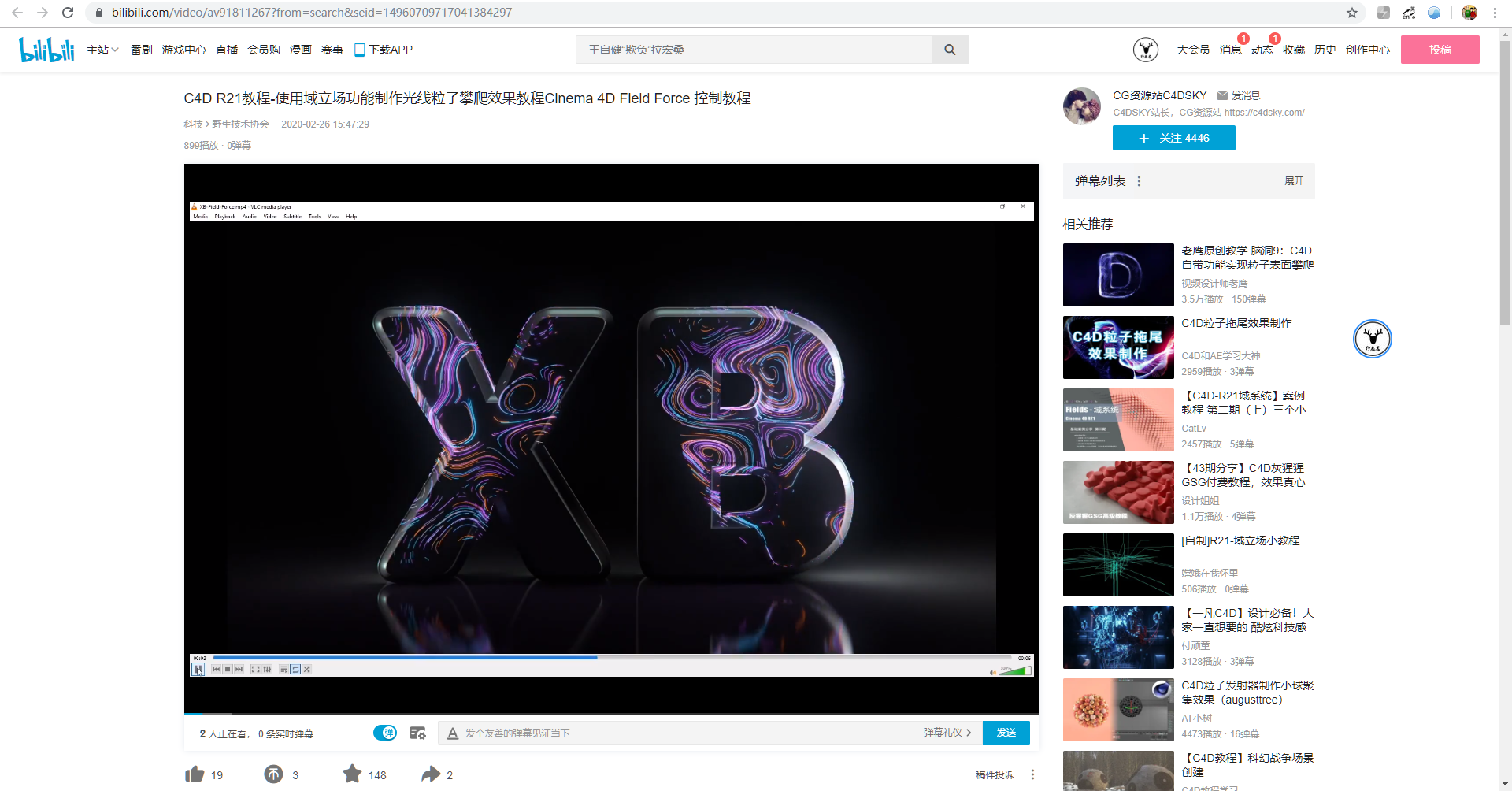Image resolution: width=1512 pixels, height=791 pixels.
Task: Send the danmaku with 发送 button
Action: 1006,733
